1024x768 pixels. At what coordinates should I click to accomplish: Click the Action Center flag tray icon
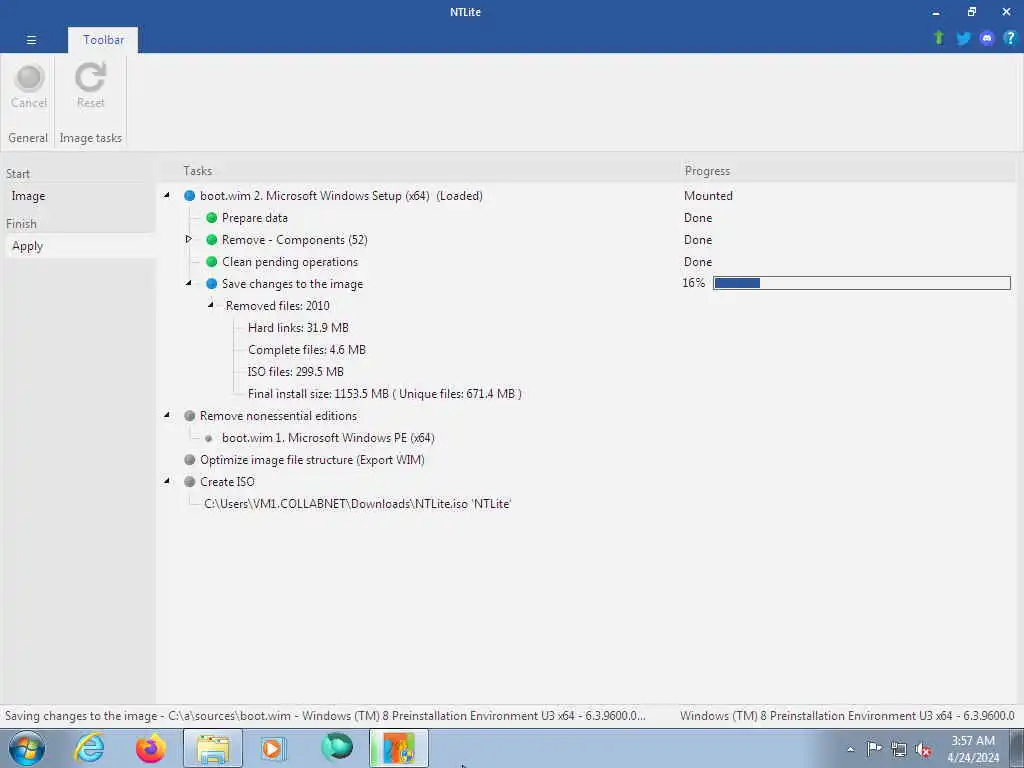tap(874, 749)
